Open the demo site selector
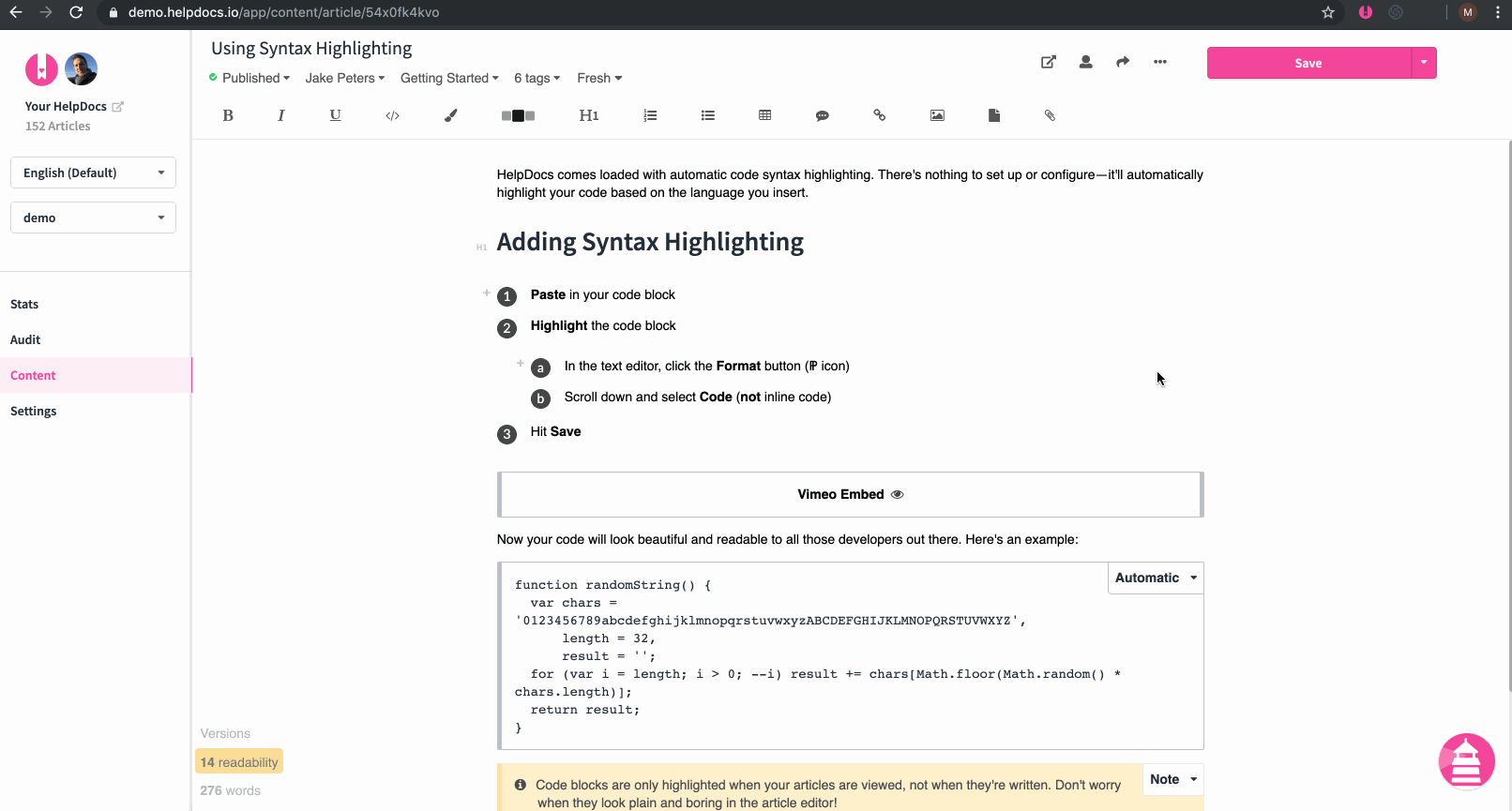Viewport: 1512px width, 811px height. (x=93, y=218)
